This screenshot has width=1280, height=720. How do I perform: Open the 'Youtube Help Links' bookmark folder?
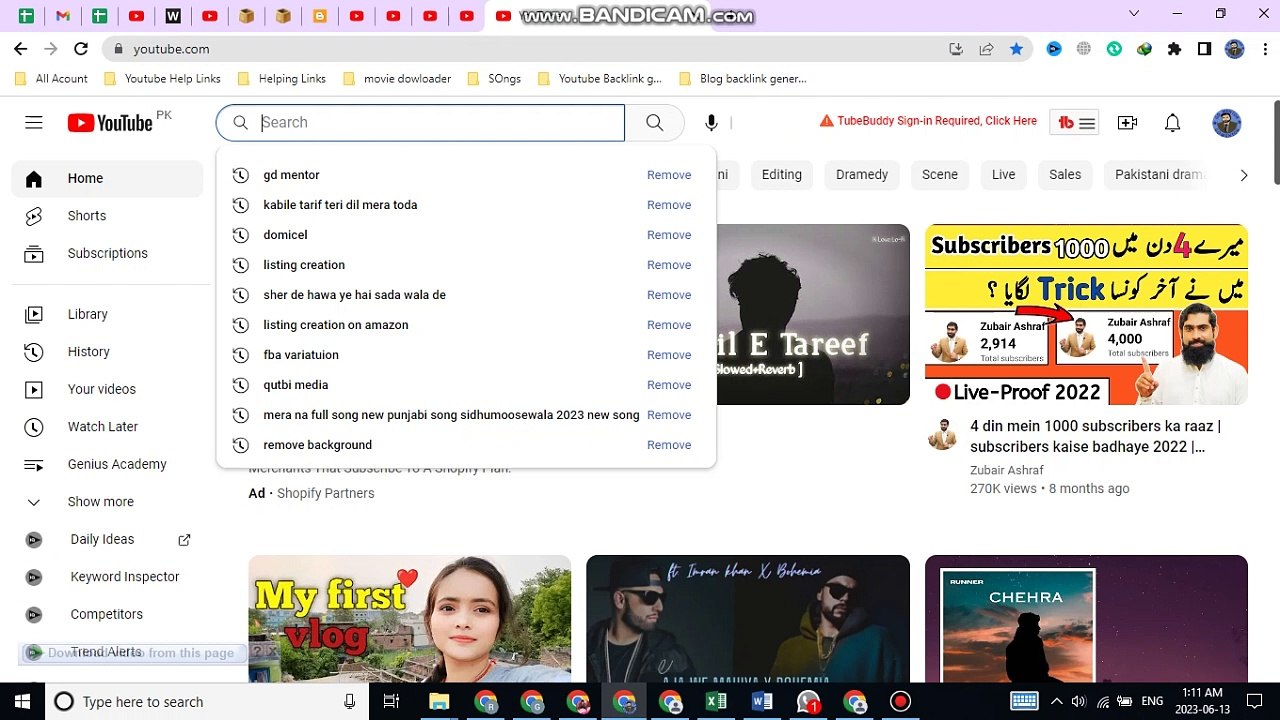coord(162,78)
